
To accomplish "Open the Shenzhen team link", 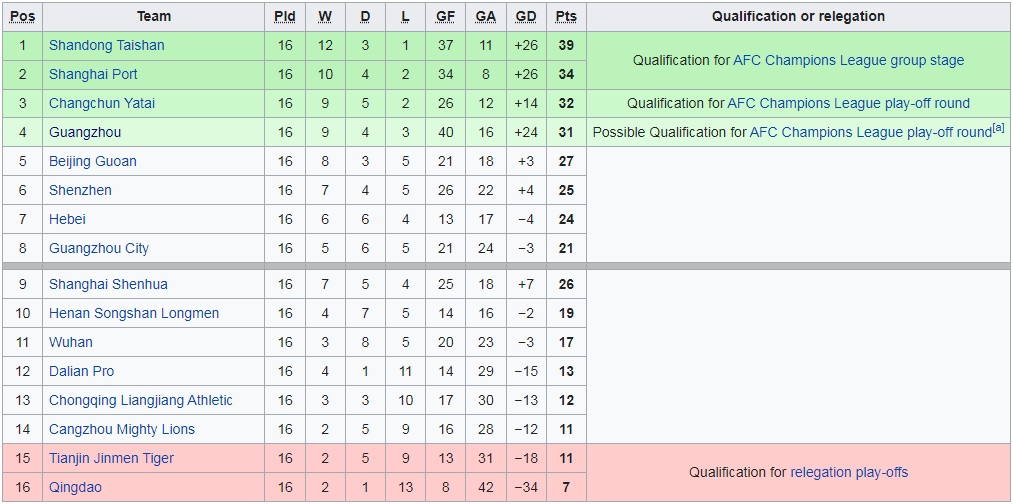I will (80, 190).
